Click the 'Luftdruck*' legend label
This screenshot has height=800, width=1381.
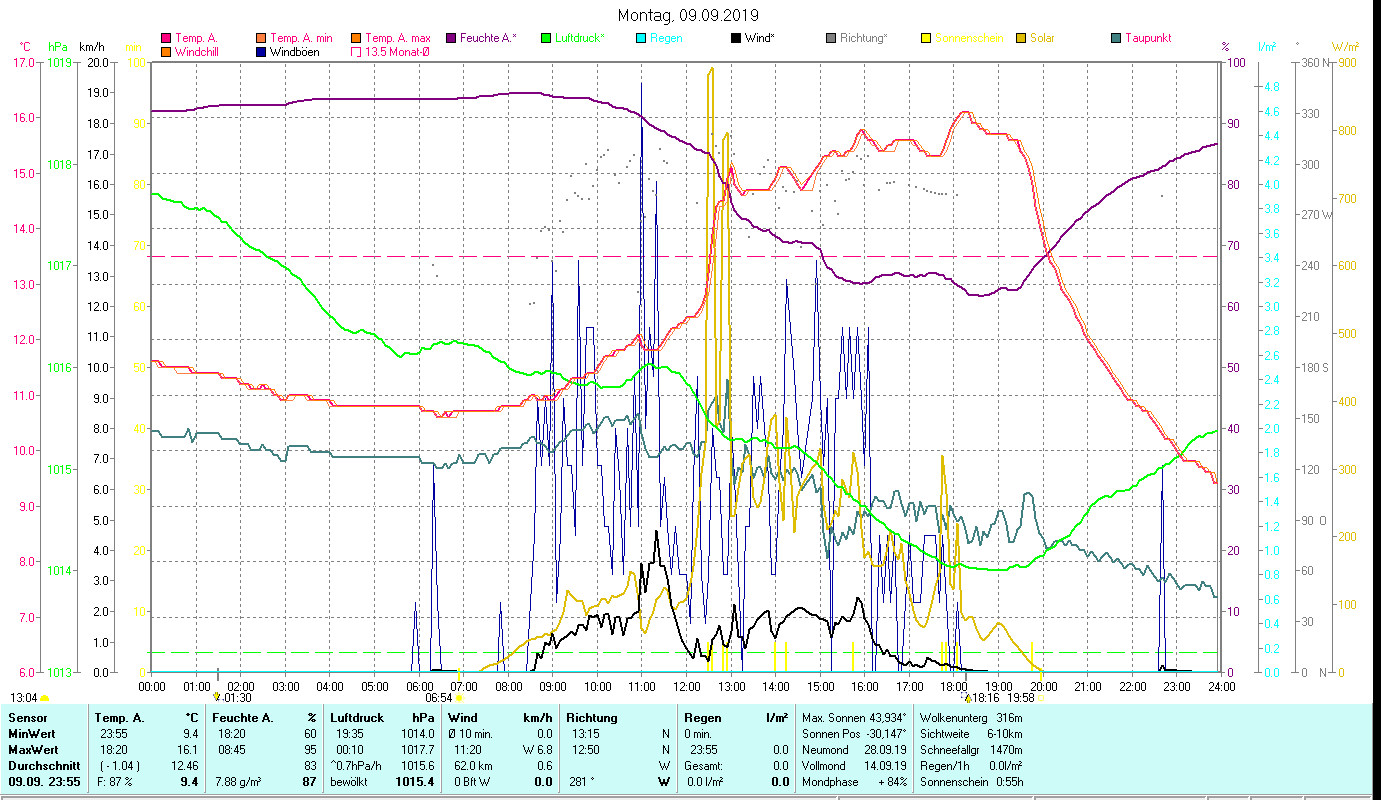coord(579,38)
